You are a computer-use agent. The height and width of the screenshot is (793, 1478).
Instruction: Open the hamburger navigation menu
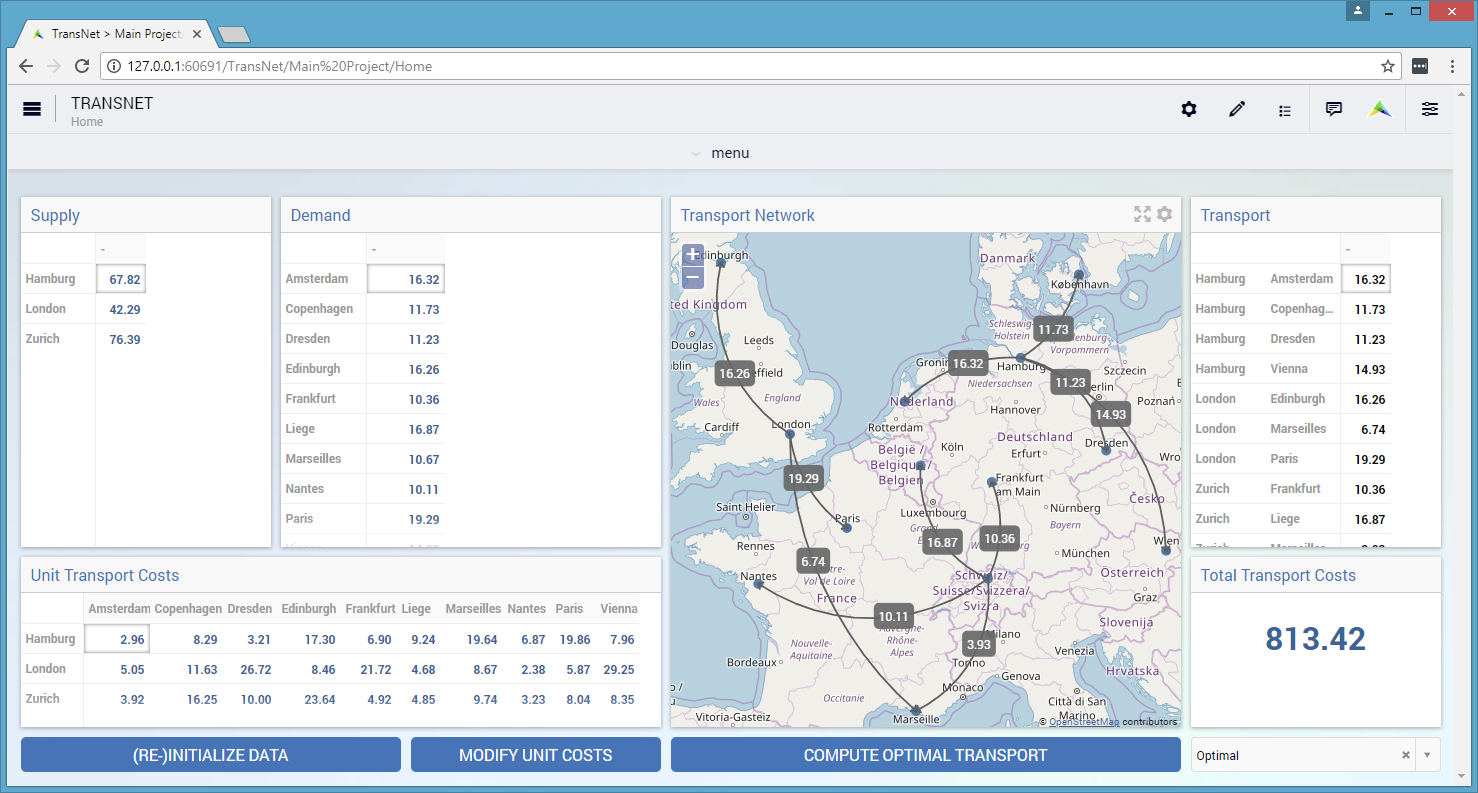32,109
